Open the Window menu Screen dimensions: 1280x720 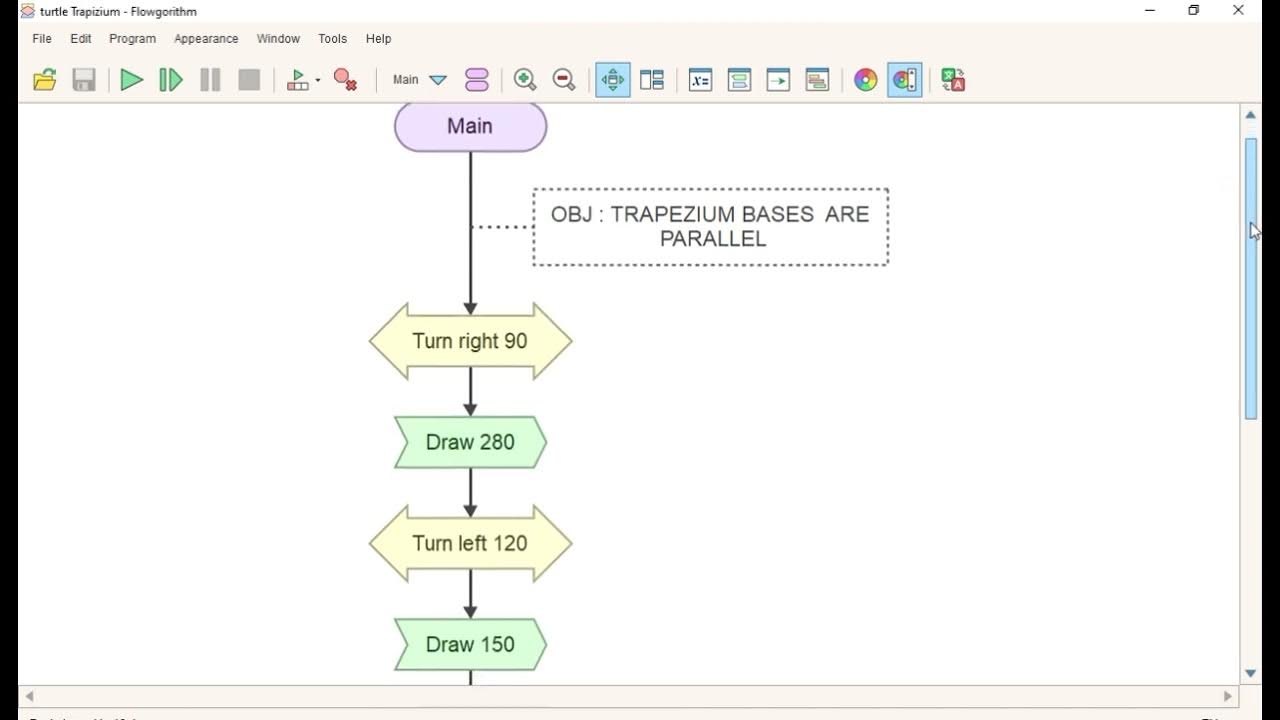[278, 38]
